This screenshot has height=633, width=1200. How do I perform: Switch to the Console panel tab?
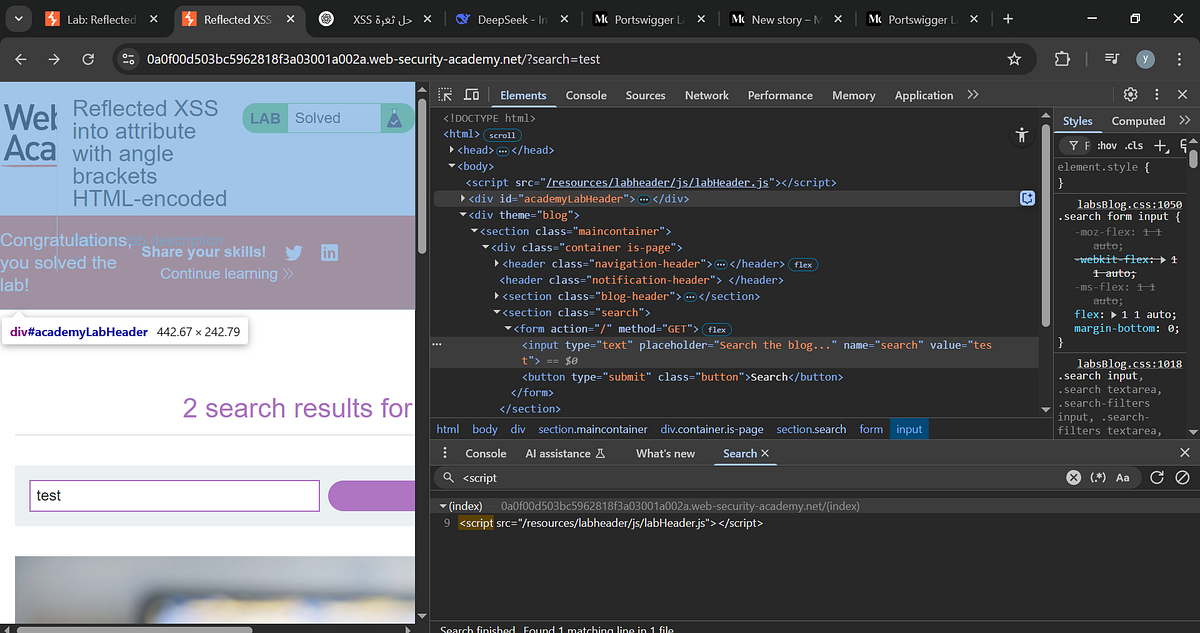(586, 95)
